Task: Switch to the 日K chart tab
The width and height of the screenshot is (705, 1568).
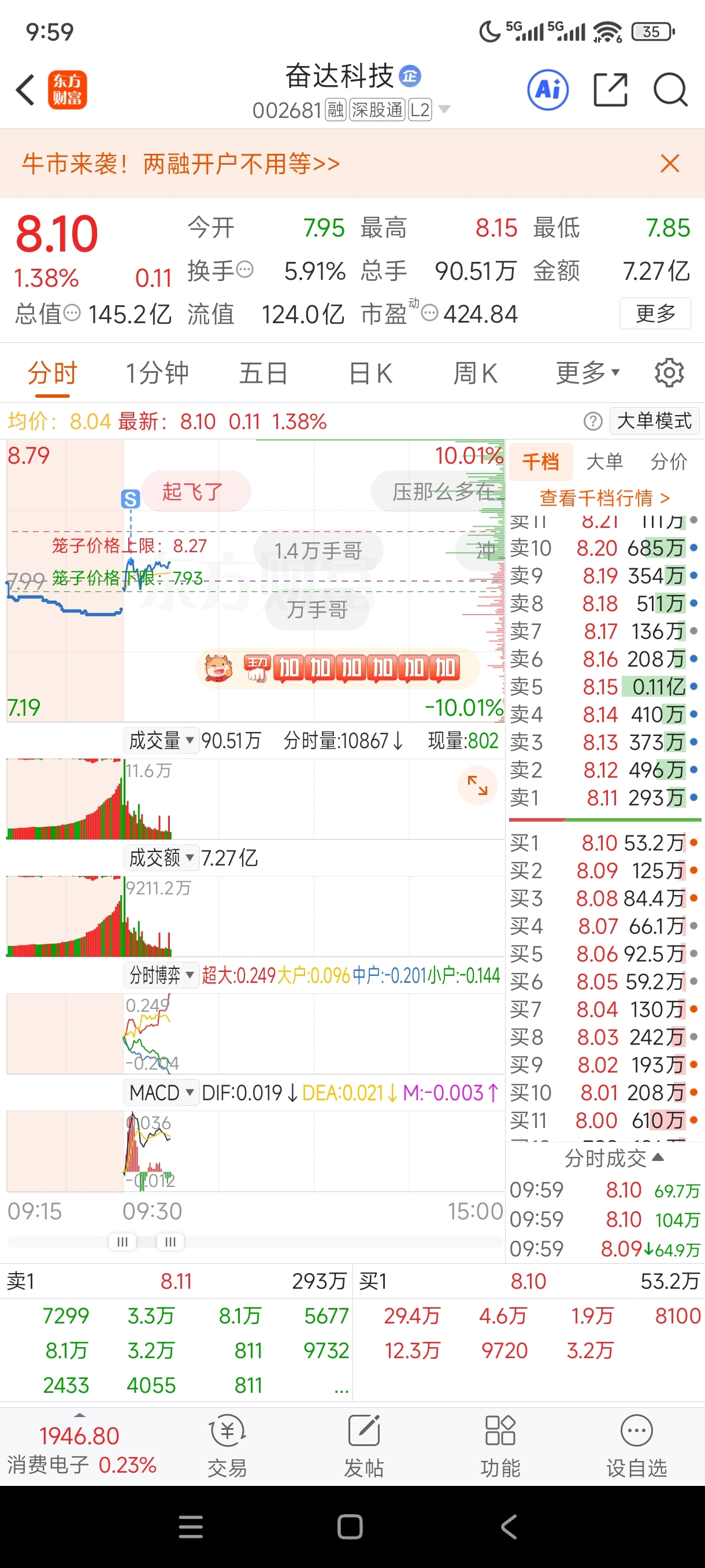Action: [x=370, y=372]
